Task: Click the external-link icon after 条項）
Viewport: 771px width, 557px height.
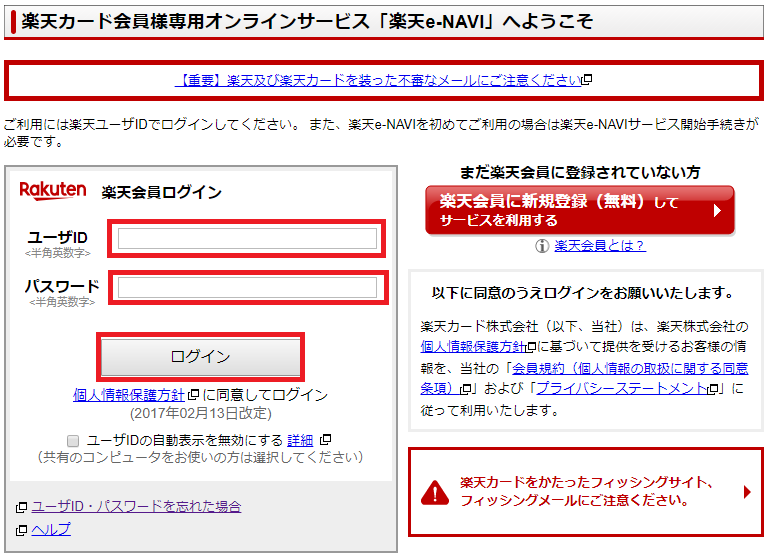Action: [465, 389]
